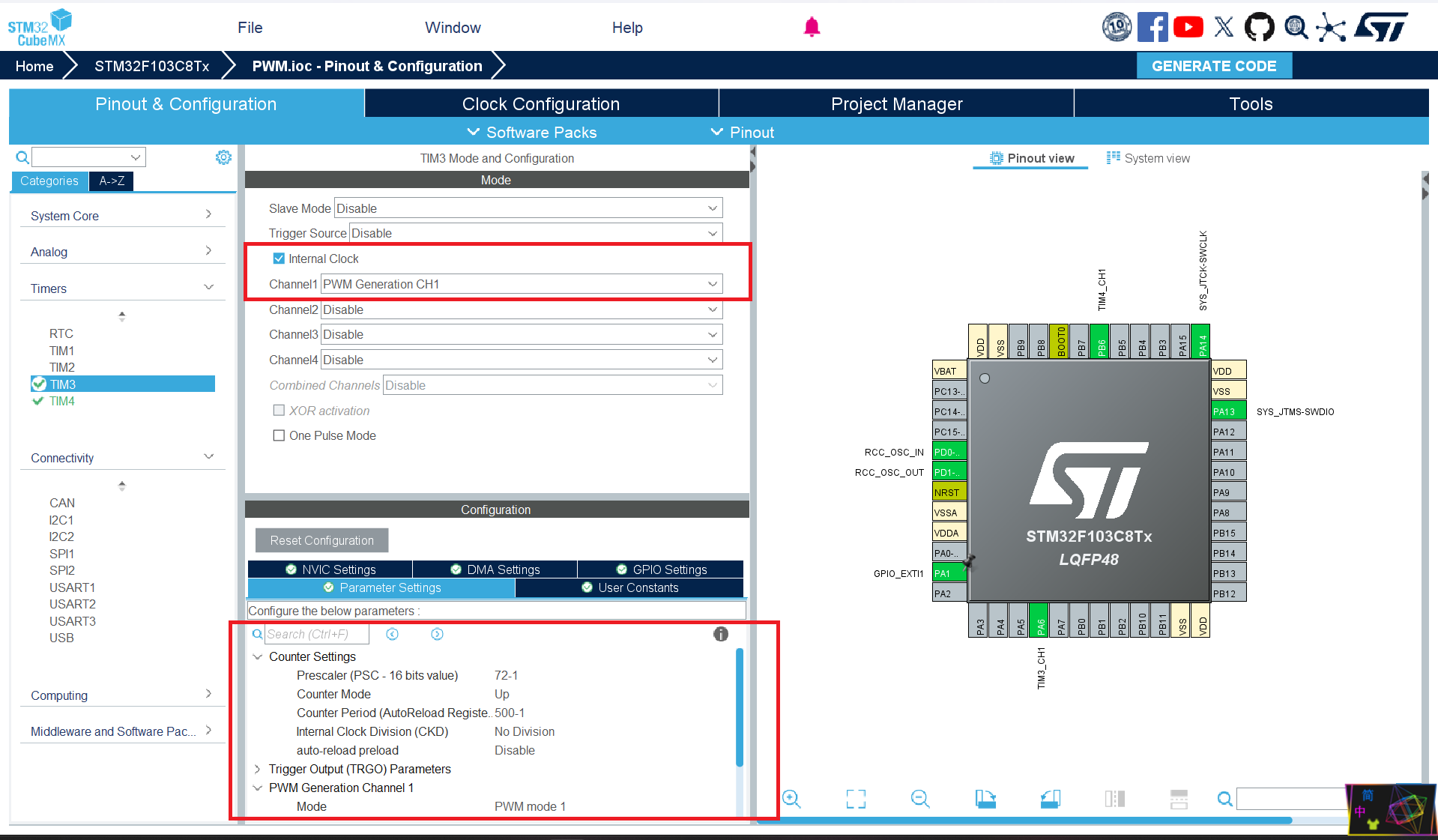Open the ST Facebook page icon

pos(1152,27)
